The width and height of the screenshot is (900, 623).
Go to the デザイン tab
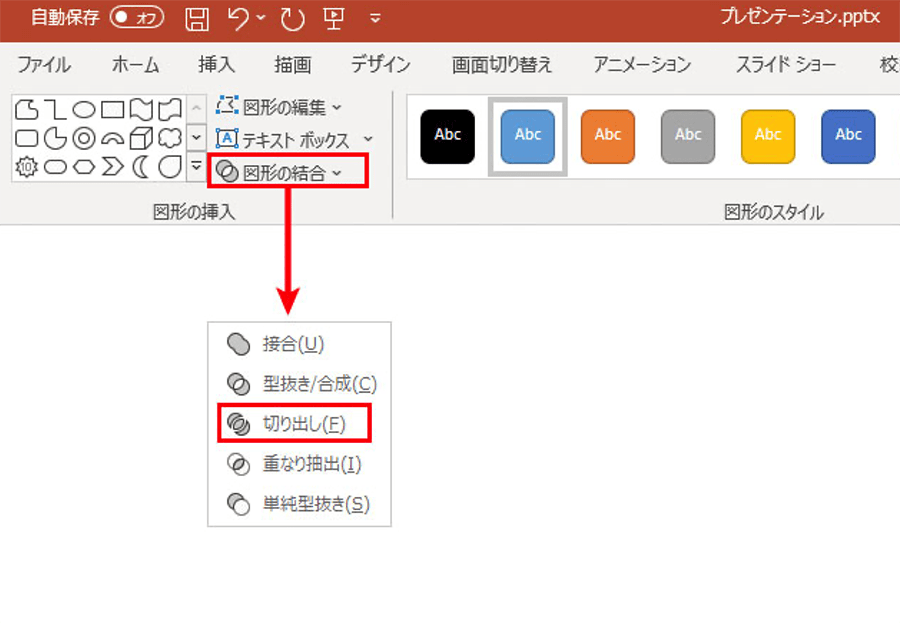click(381, 64)
